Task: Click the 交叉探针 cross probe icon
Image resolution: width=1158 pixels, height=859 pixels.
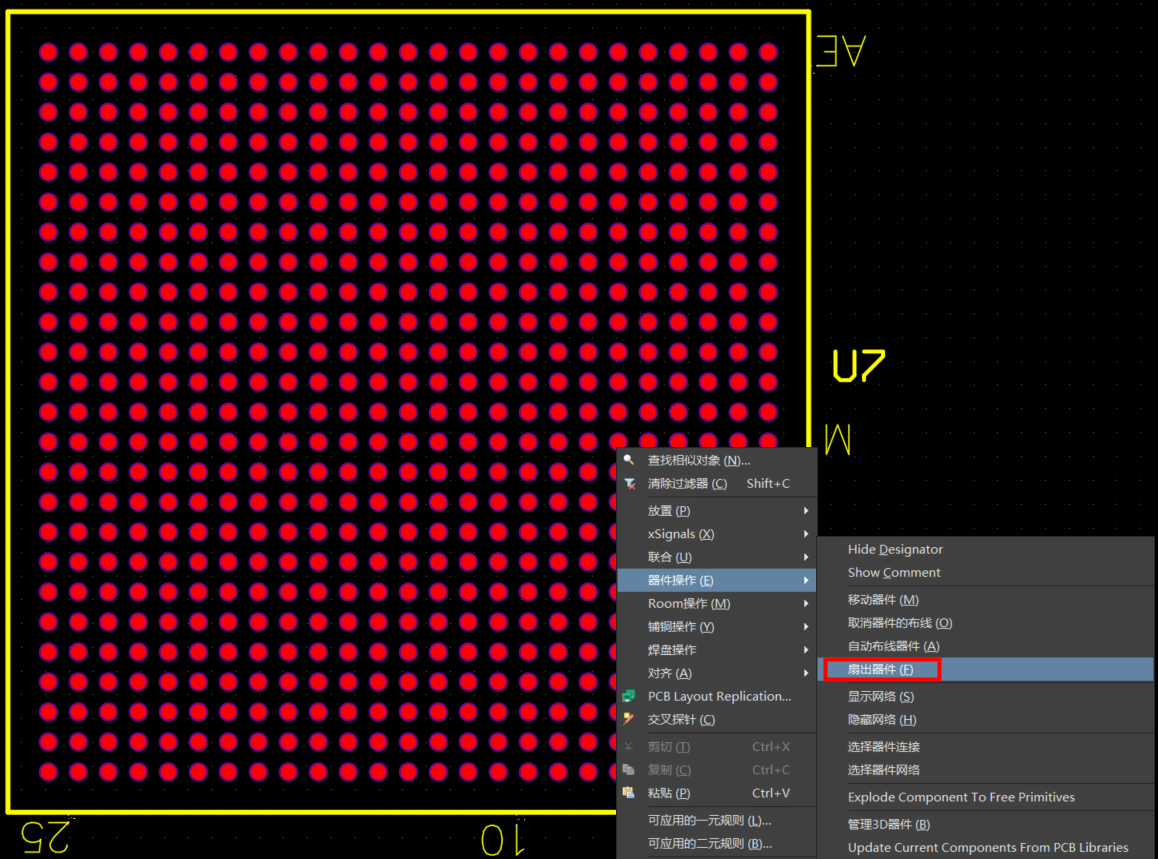Action: [x=629, y=719]
